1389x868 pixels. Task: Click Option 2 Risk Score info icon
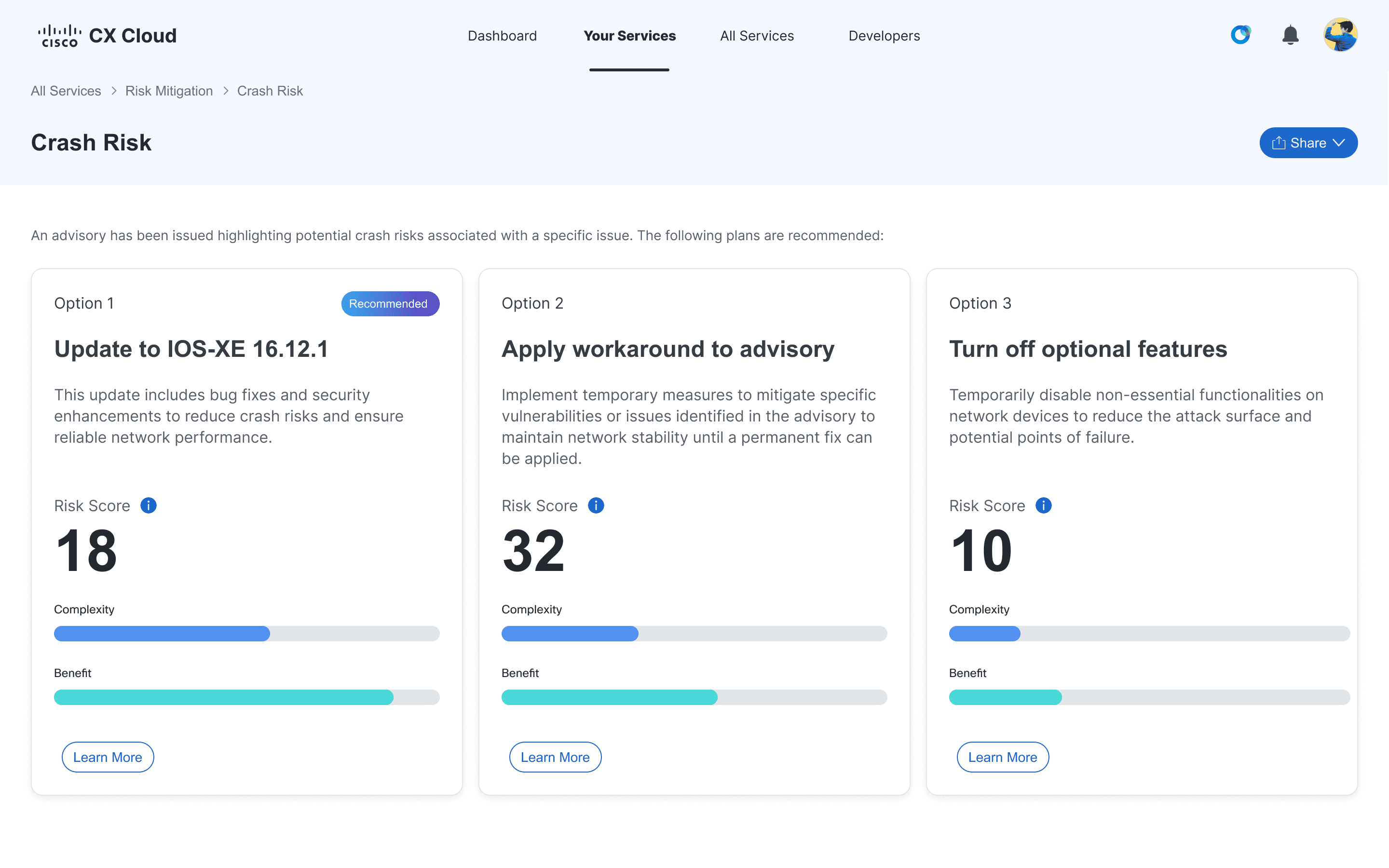click(x=596, y=505)
